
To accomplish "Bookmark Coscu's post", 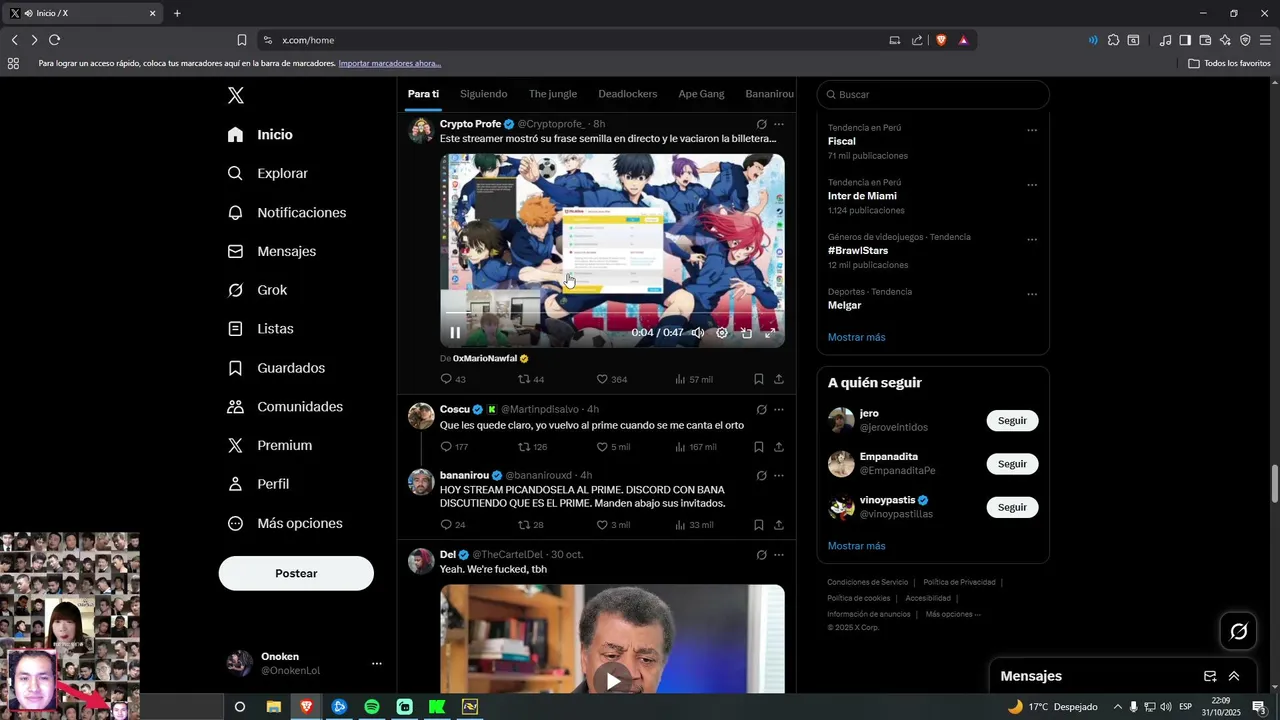I will pos(759,447).
